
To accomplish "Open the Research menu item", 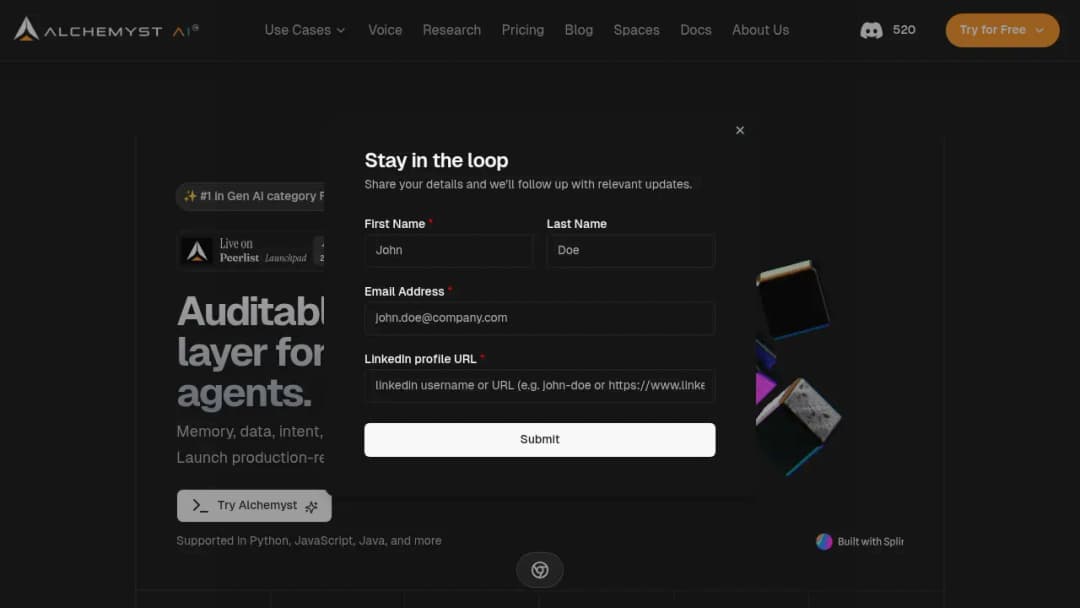I will [452, 30].
